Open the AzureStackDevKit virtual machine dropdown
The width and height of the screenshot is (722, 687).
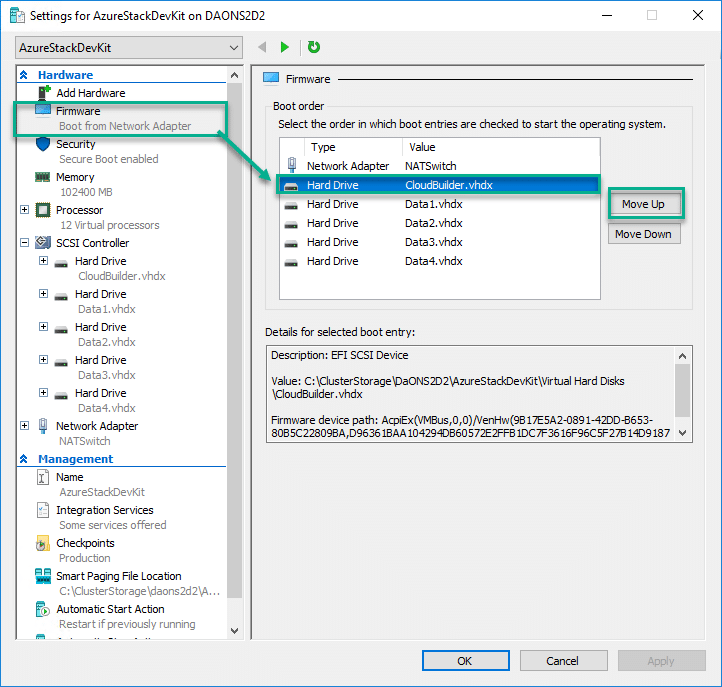coord(129,47)
